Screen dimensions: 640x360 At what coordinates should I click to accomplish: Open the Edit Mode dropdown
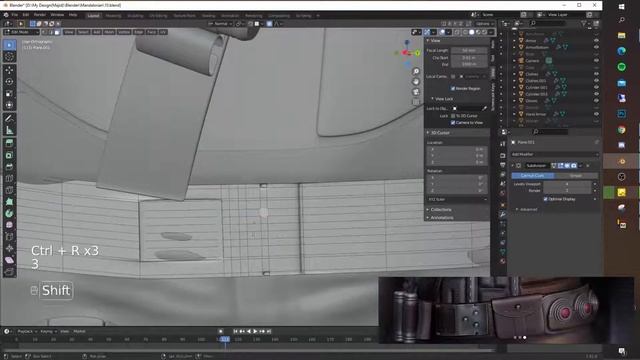(21, 32)
